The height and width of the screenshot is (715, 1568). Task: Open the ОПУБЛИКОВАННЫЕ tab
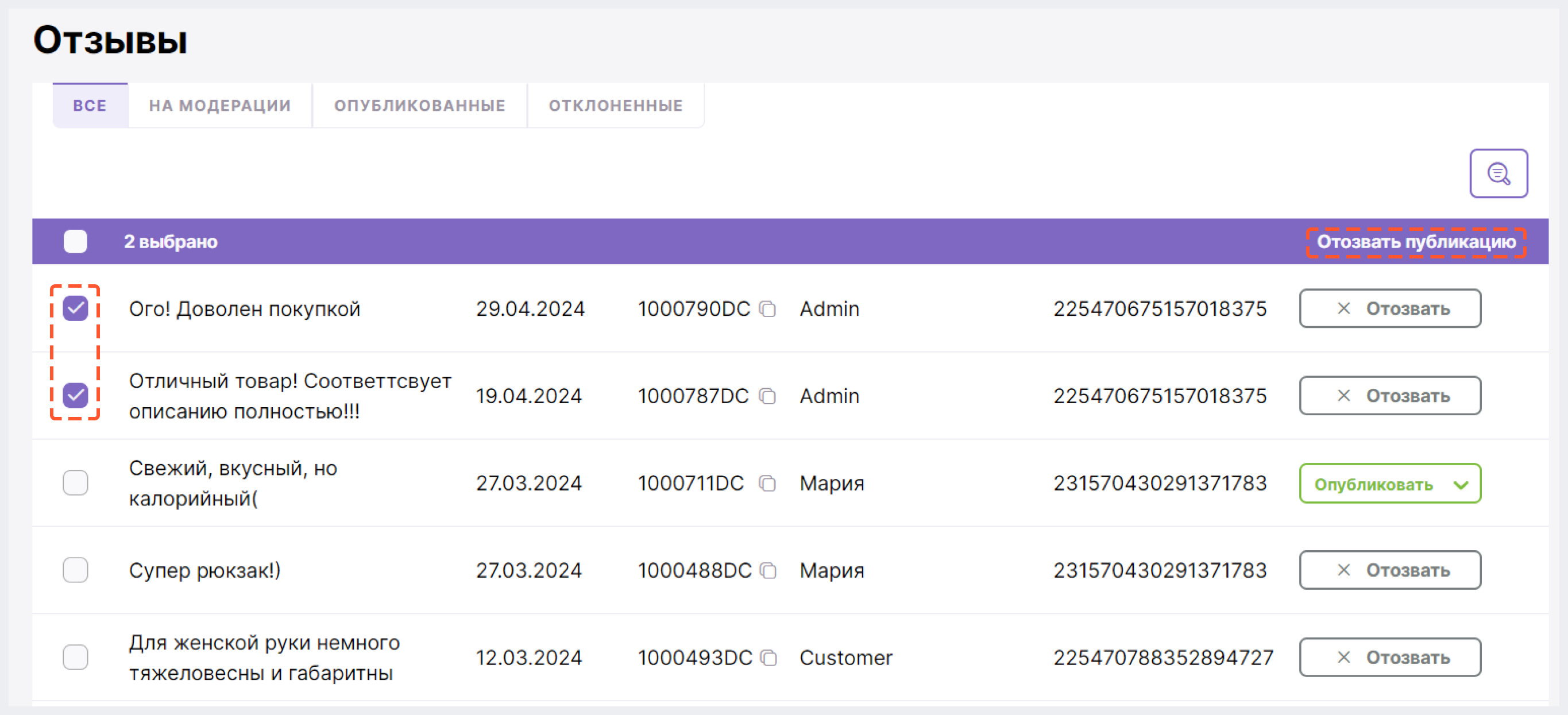[419, 105]
